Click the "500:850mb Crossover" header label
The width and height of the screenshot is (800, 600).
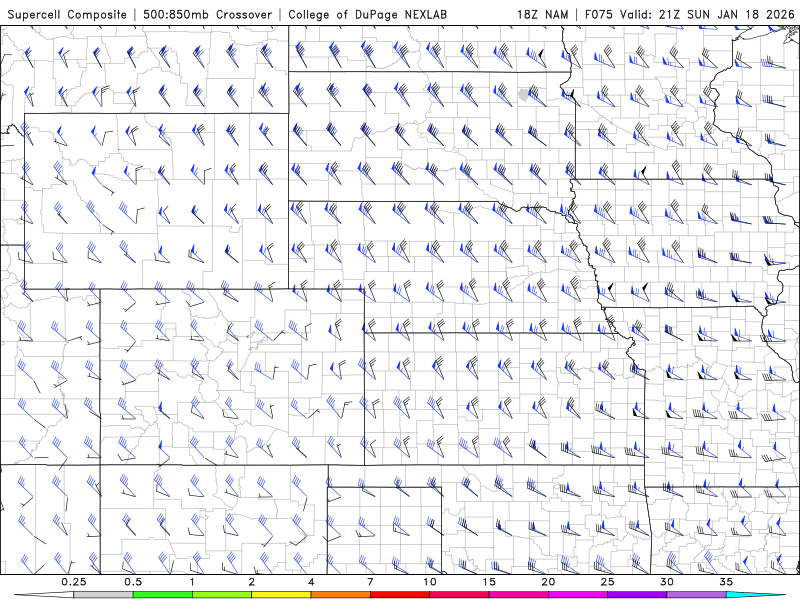coord(208,14)
